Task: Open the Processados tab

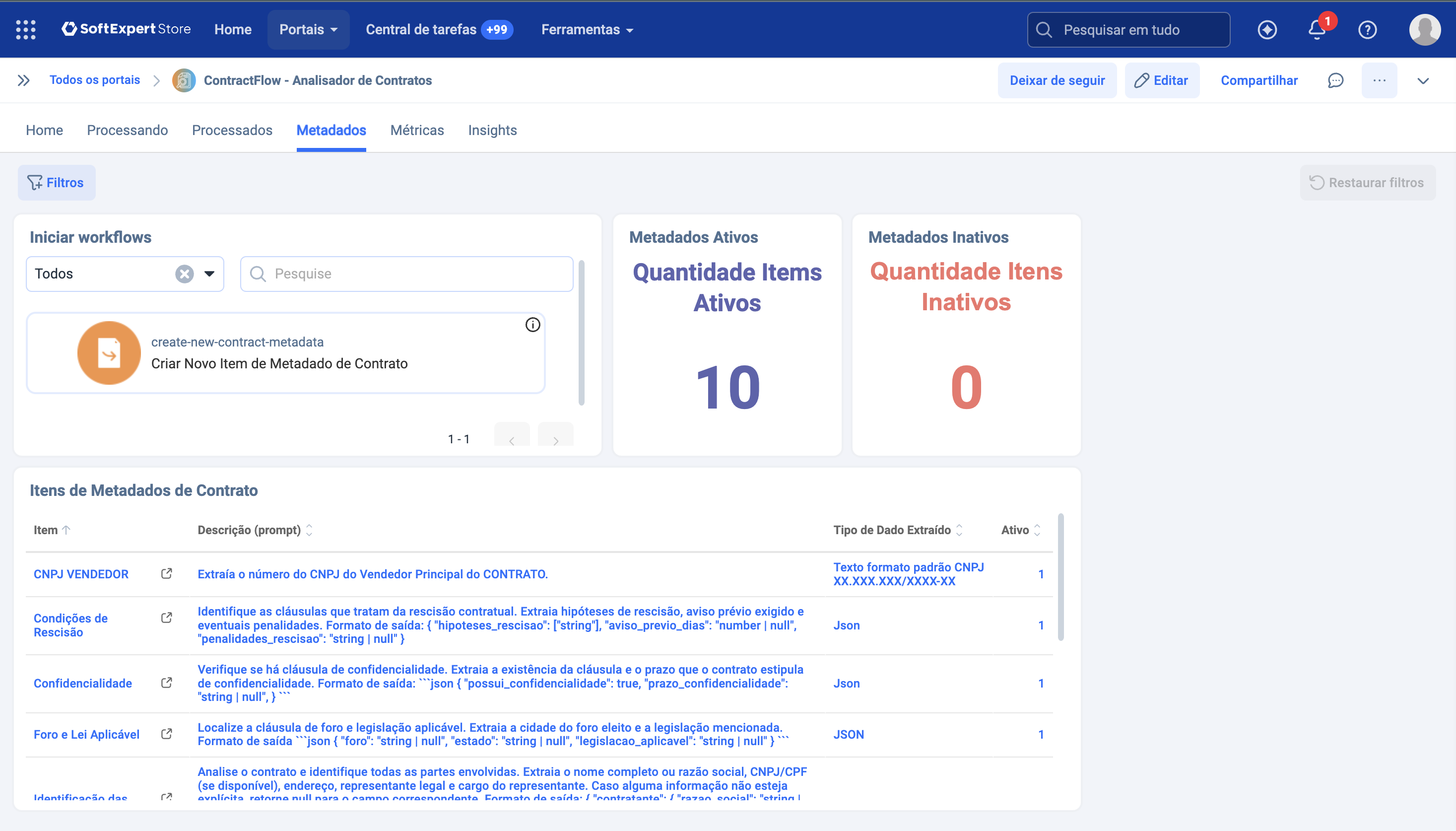Action: 232,130
